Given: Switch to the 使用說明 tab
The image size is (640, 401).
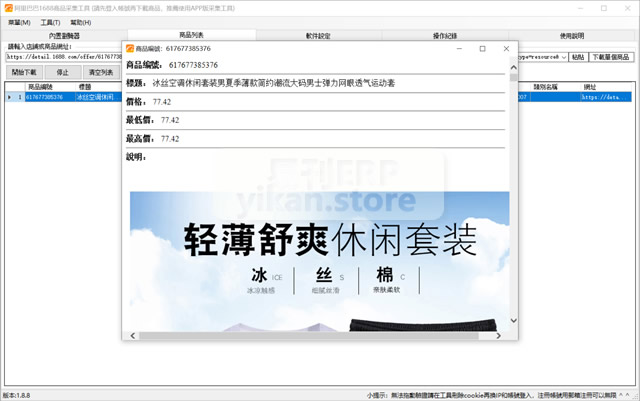Looking at the screenshot, I should point(574,35).
